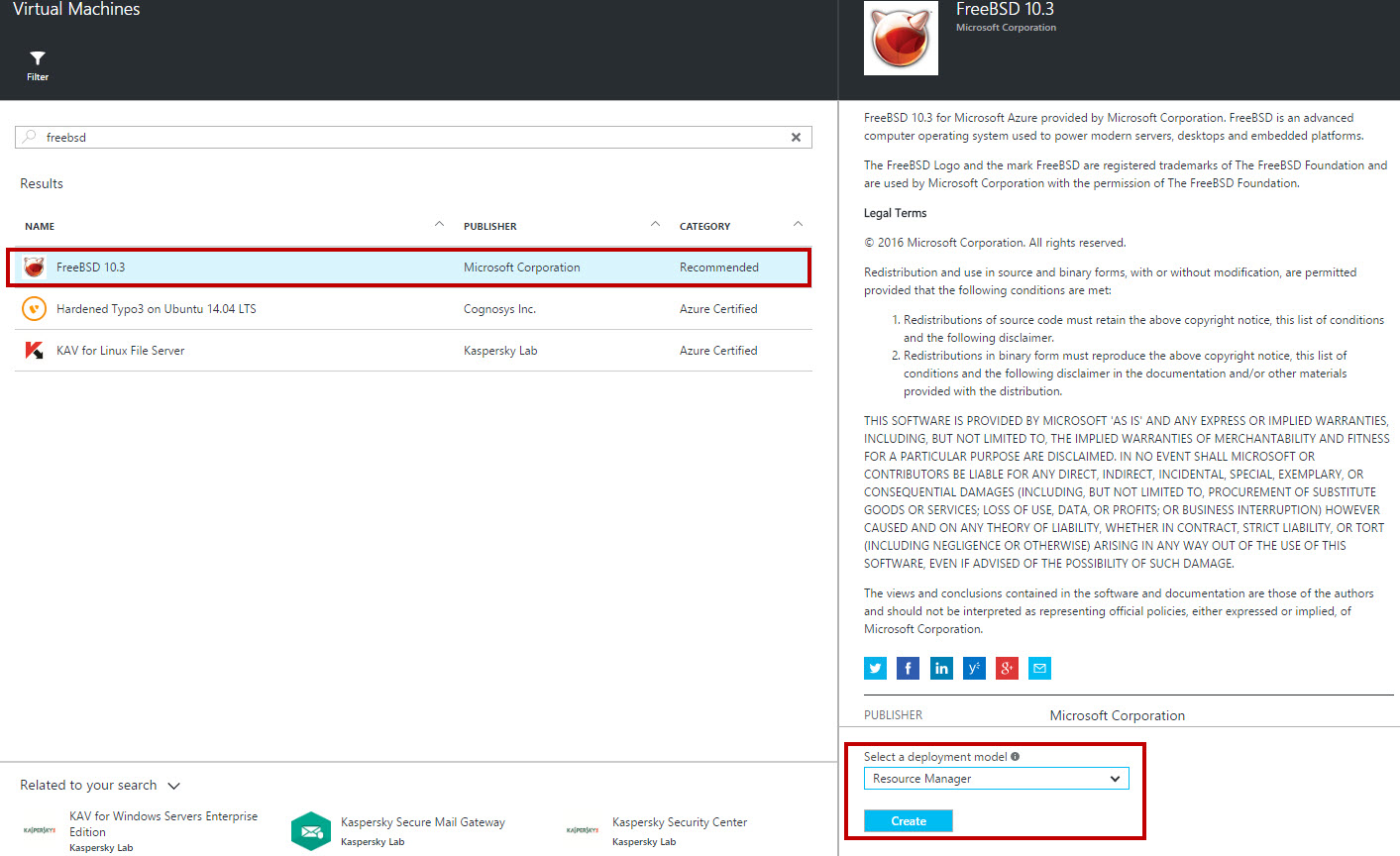Click the Recommended category cell
The height and width of the screenshot is (856, 1400).
(719, 267)
